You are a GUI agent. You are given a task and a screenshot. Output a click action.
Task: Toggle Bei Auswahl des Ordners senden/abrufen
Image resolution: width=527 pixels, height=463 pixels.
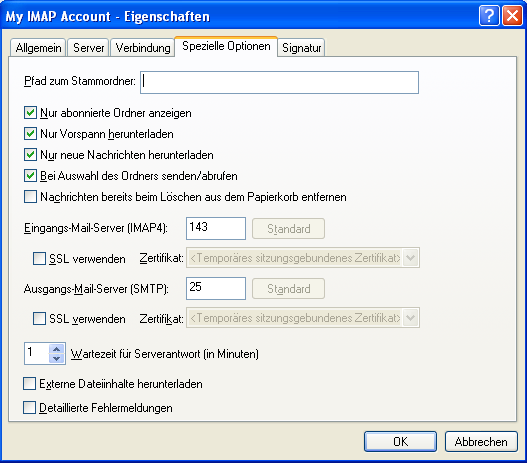[30, 176]
